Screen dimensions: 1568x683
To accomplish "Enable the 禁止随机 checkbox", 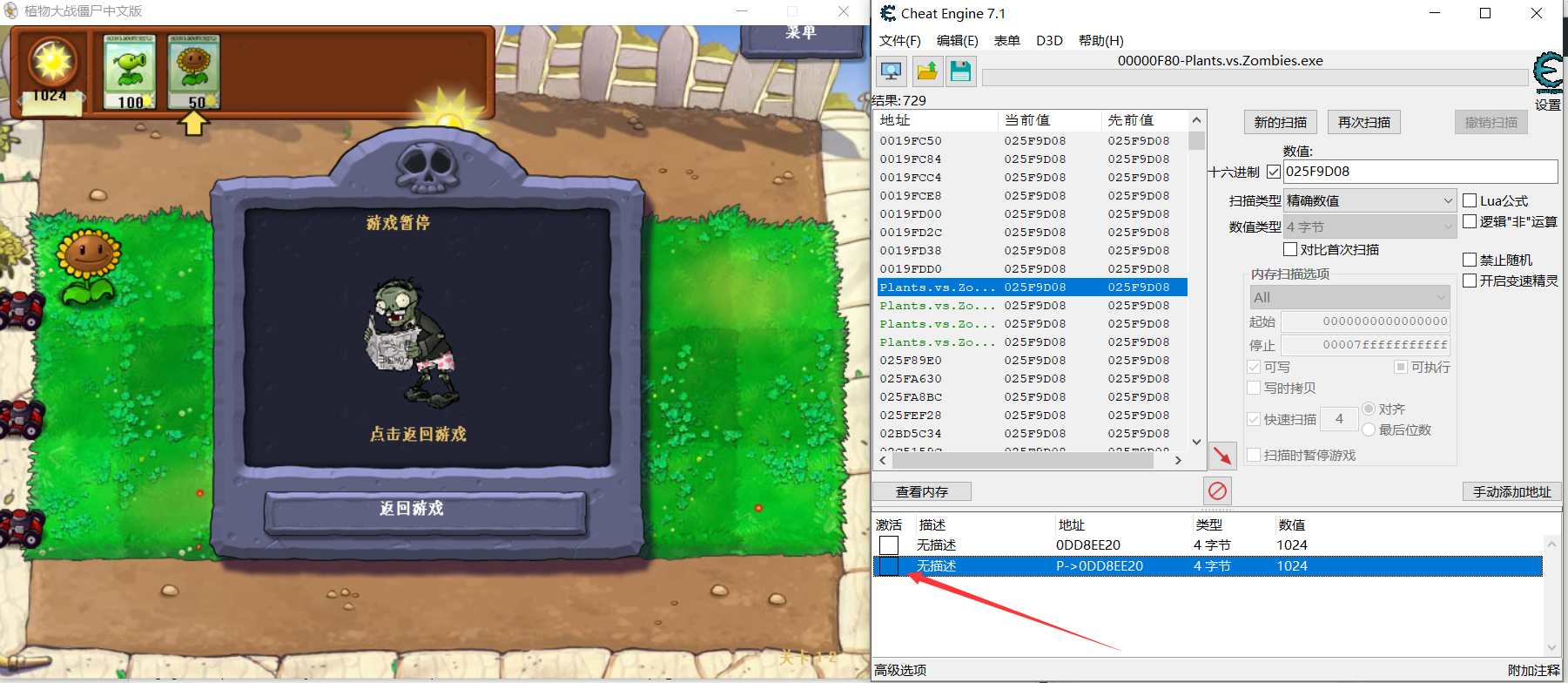I will pyautogui.click(x=1470, y=260).
